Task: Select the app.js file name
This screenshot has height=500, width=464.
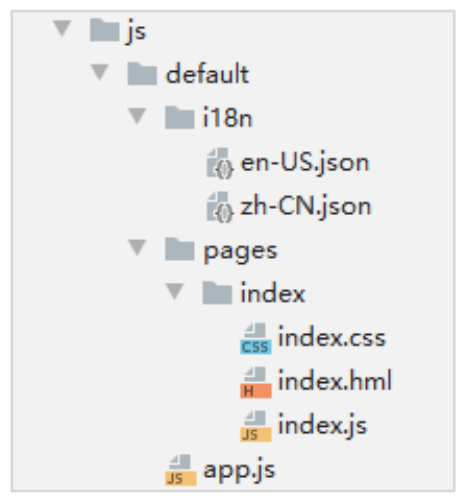Action: (x=239, y=471)
